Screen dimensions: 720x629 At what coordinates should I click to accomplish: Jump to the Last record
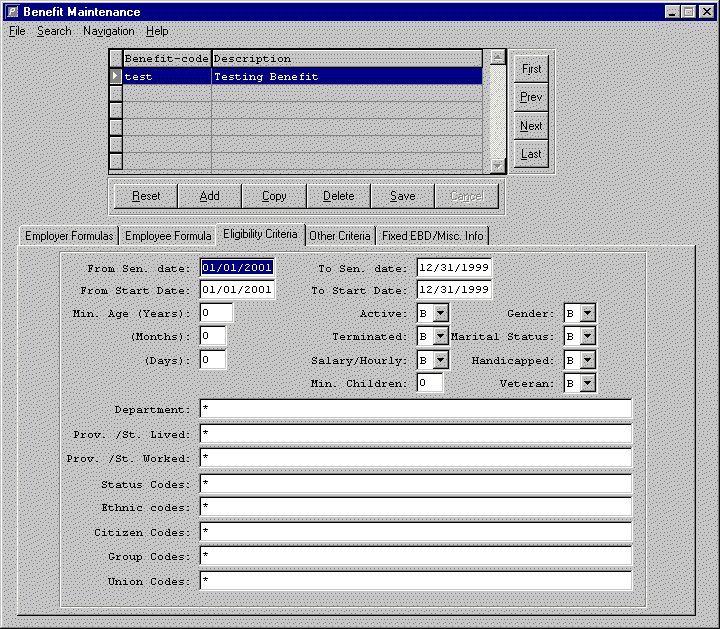click(x=532, y=154)
